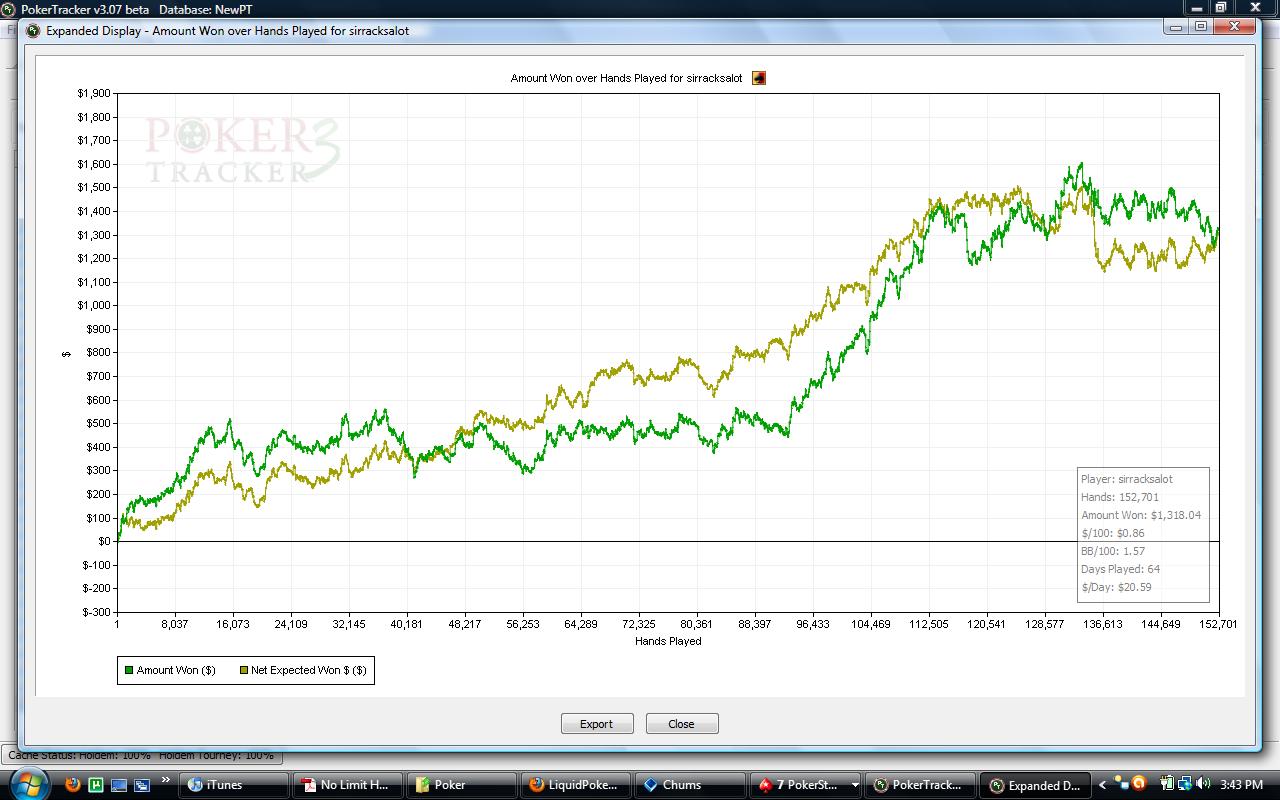
Task: Click the Switch between windows Quick Launch icon
Action: (x=142, y=785)
